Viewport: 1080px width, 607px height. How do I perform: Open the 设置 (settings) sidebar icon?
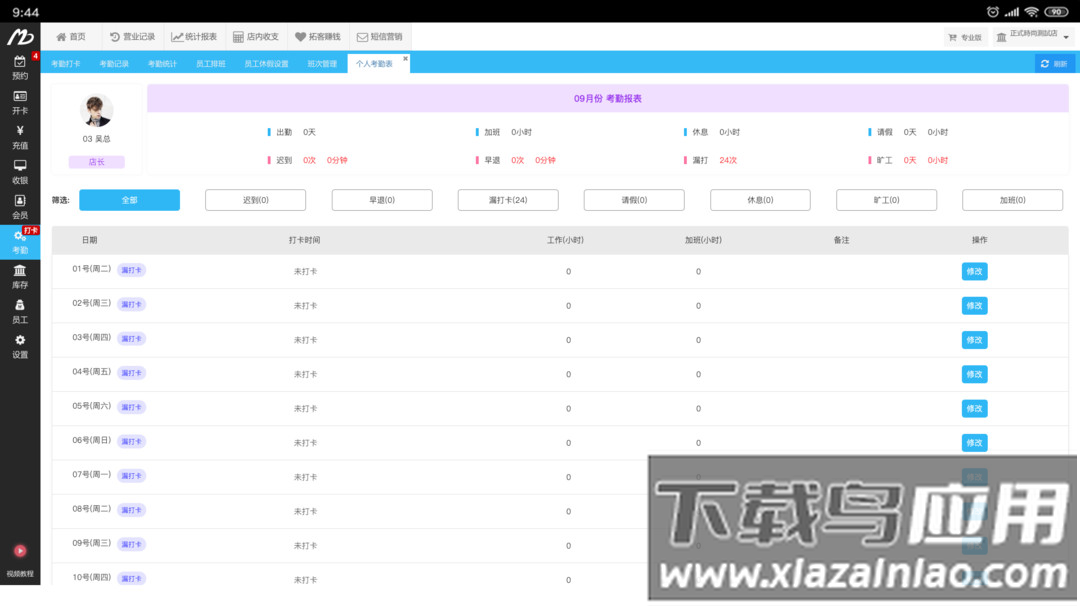coord(21,345)
